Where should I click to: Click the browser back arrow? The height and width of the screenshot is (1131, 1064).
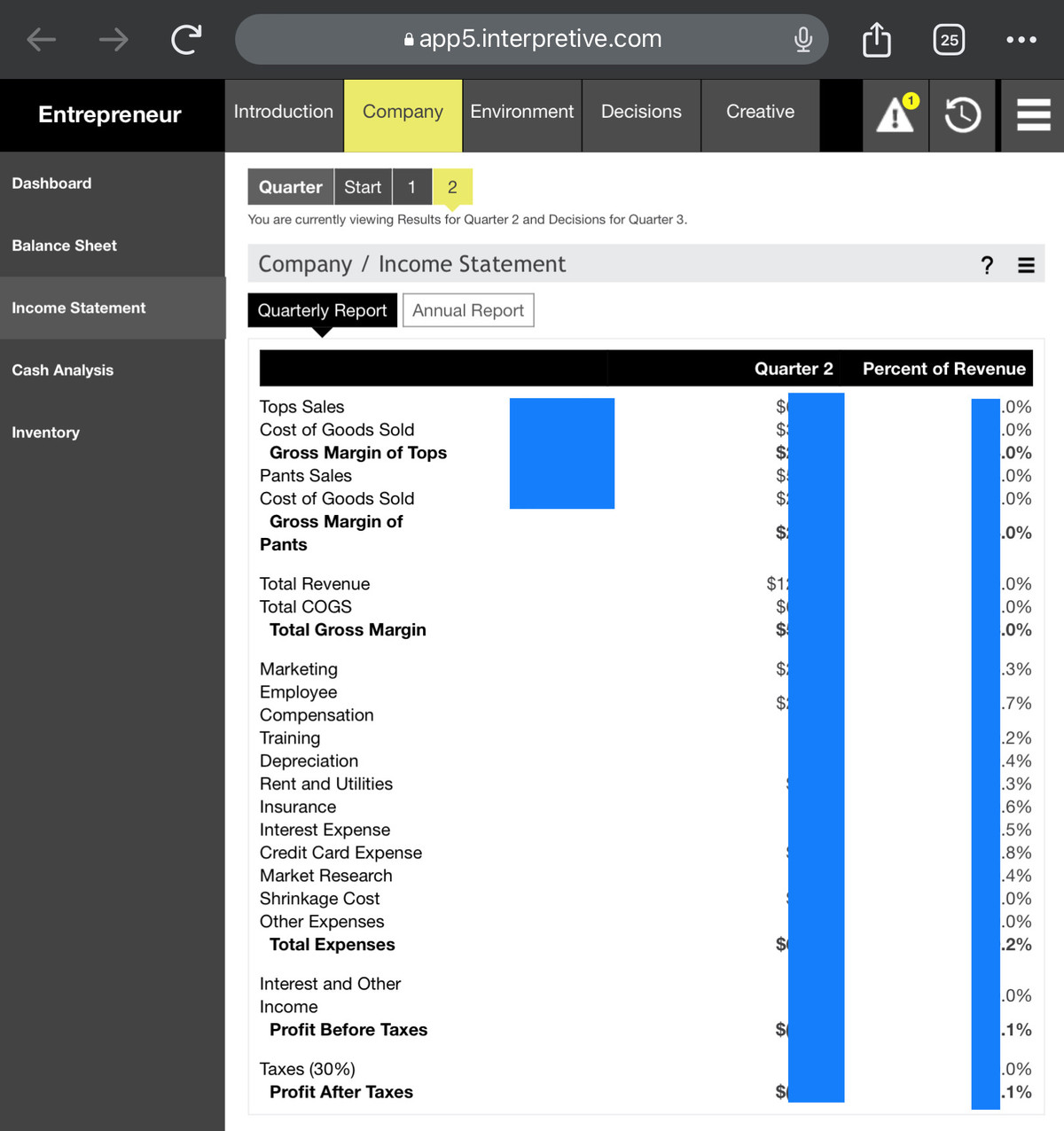[x=41, y=39]
